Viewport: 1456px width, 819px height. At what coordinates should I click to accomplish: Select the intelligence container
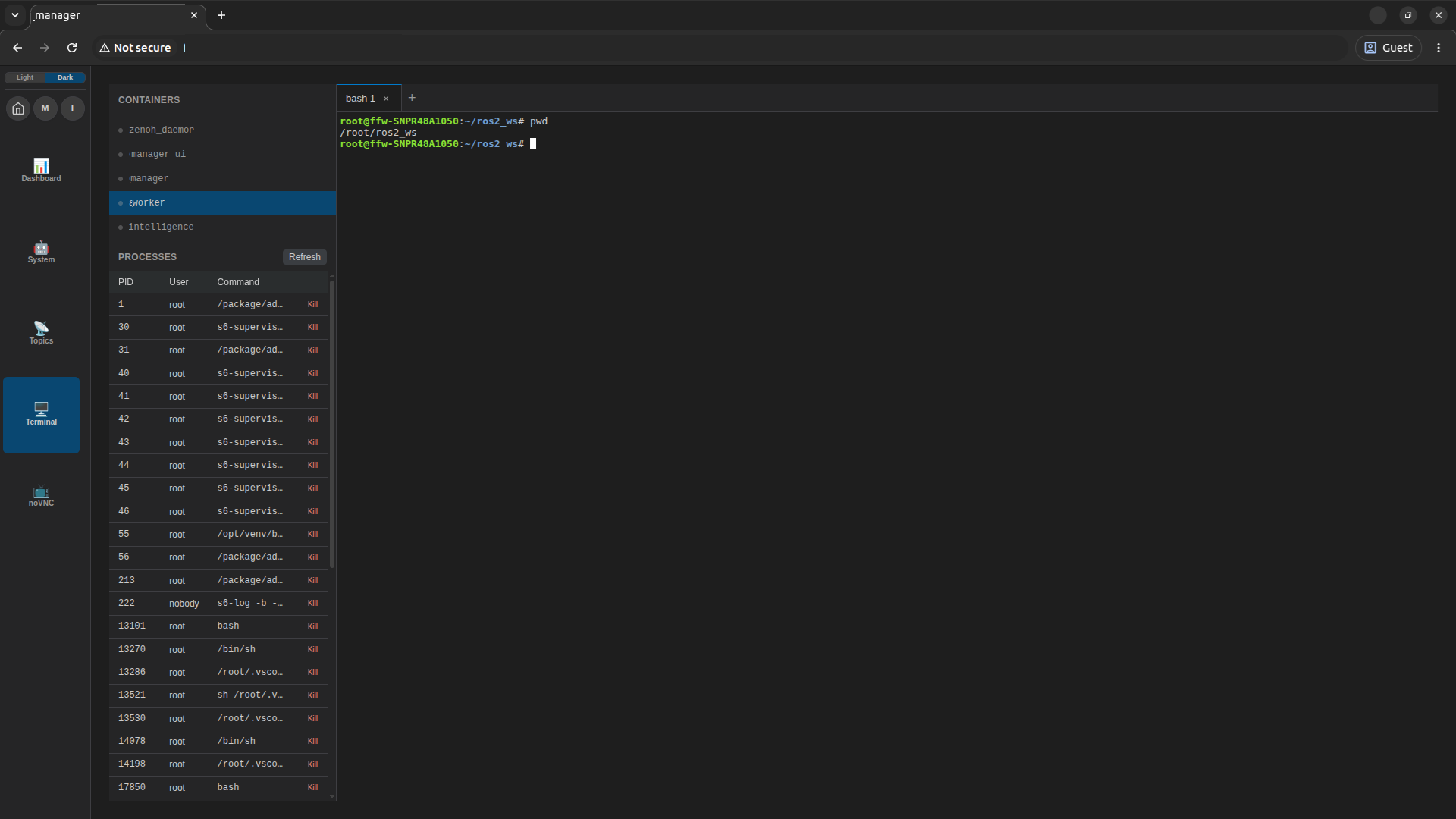click(222, 227)
